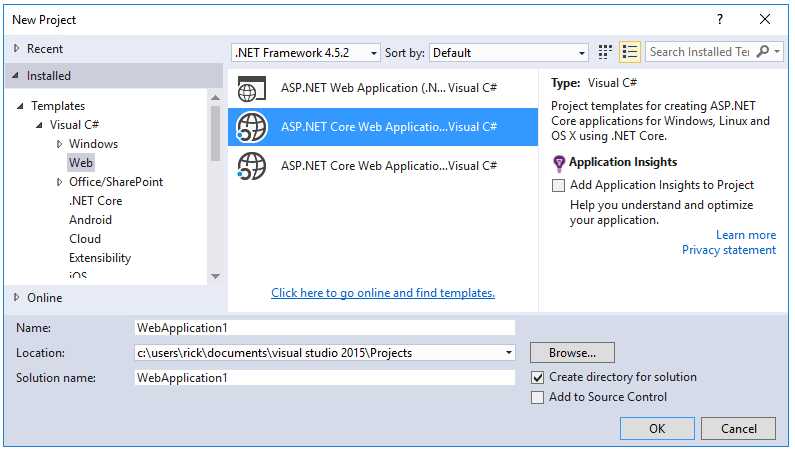Select the Cloud tree item
795x453 pixels.
(x=85, y=239)
